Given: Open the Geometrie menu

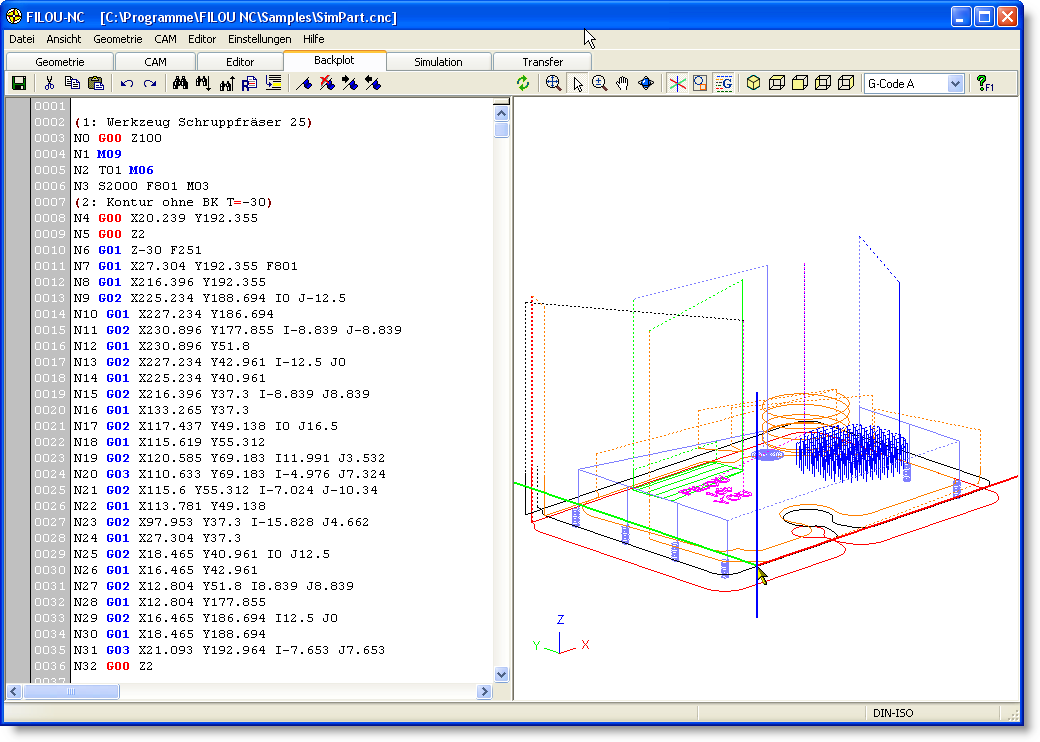Looking at the screenshot, I should pos(118,39).
